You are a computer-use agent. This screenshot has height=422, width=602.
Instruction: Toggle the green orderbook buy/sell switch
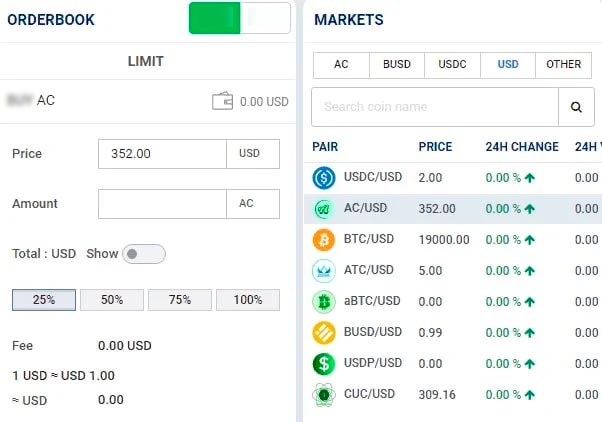click(x=239, y=18)
